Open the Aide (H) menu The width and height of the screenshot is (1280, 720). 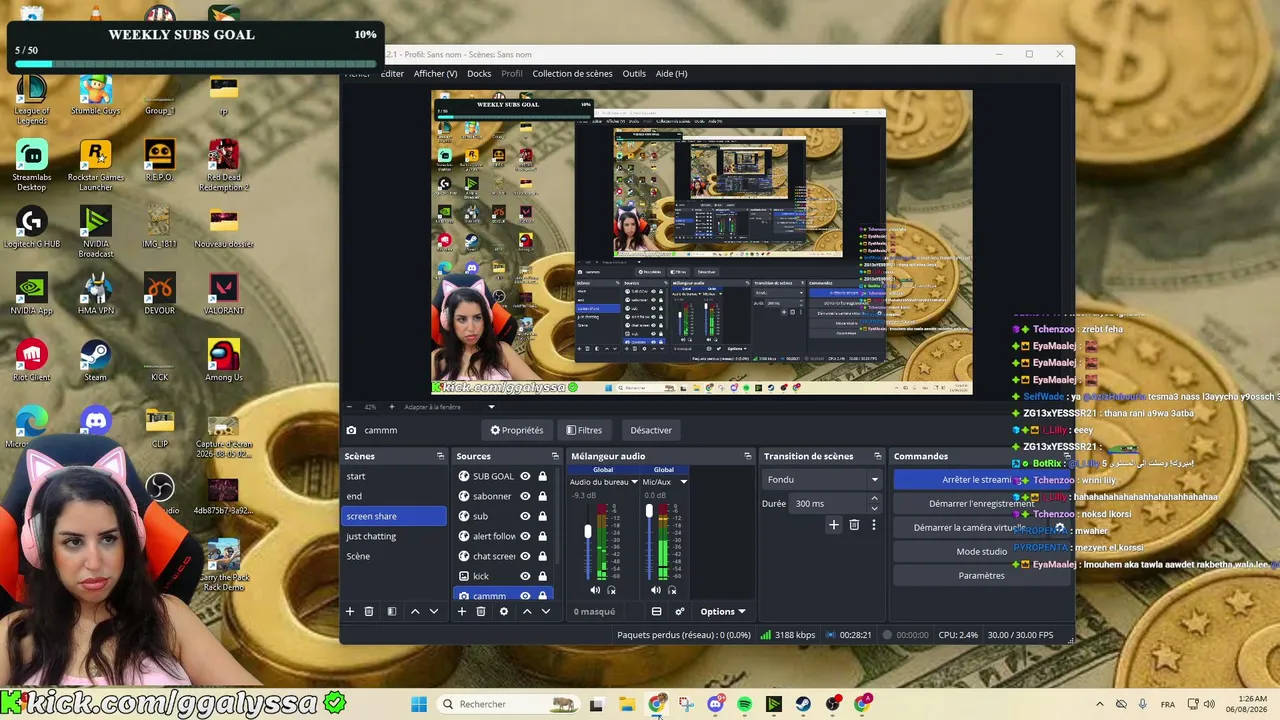[x=671, y=73]
